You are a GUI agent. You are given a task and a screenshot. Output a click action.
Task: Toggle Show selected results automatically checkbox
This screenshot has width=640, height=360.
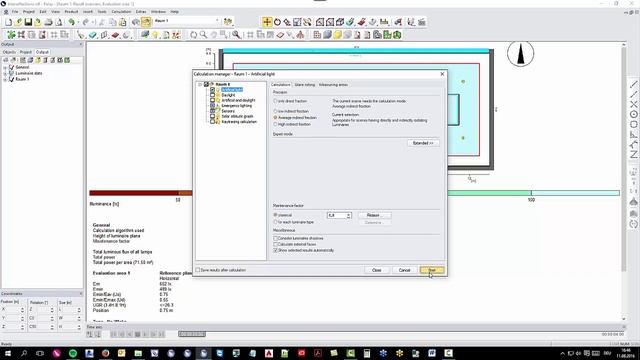click(276, 250)
